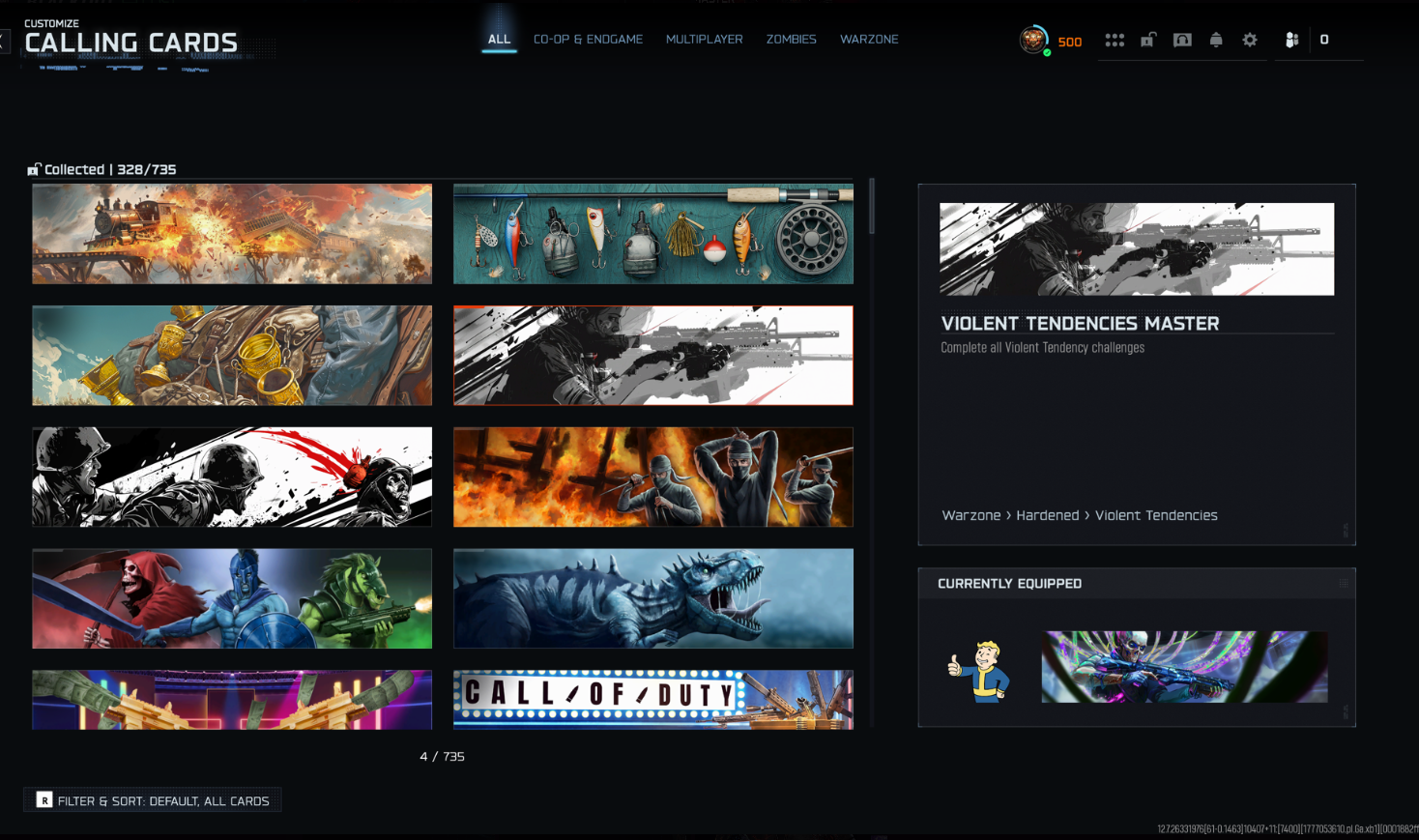Open Filter & Sort: Default, All Cards

[153, 799]
